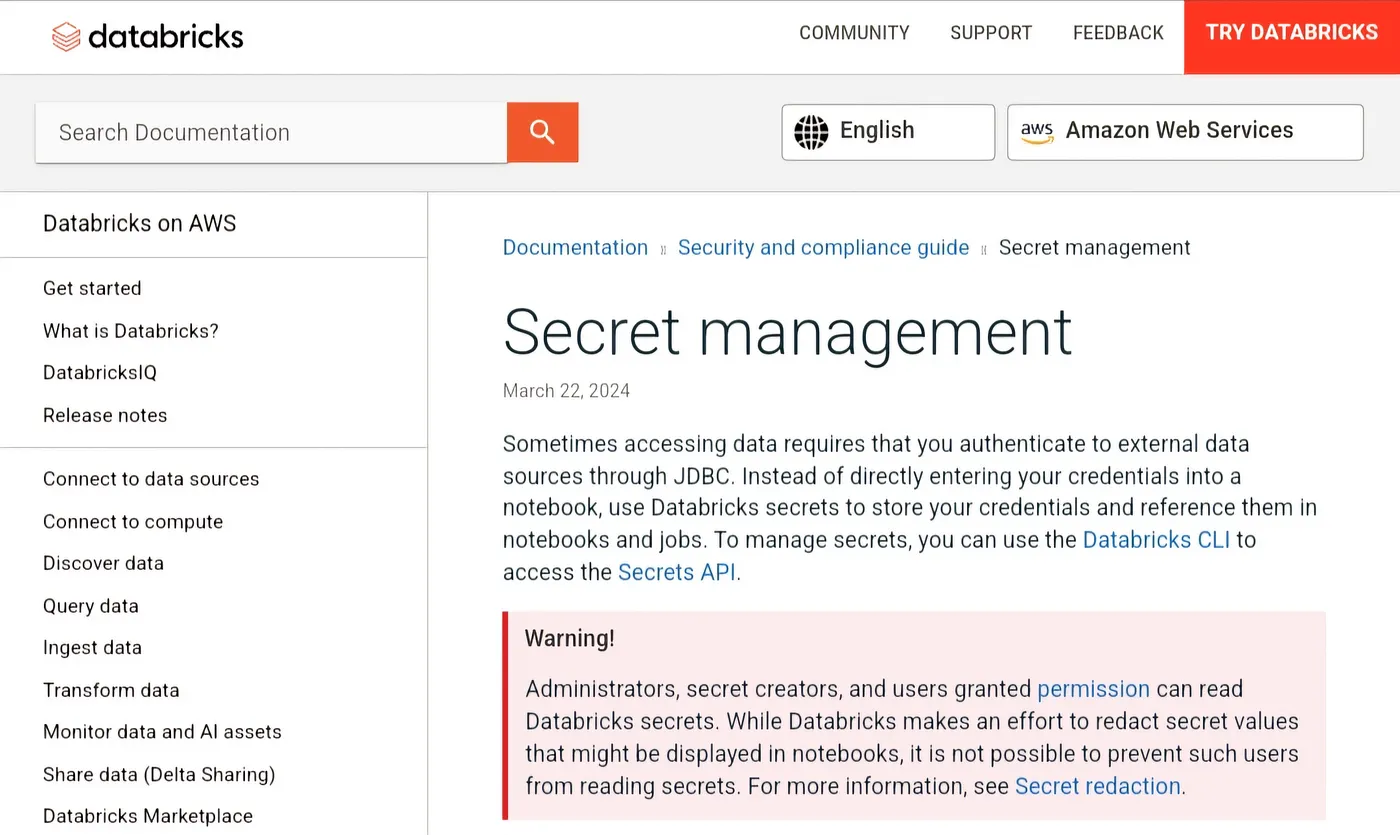Select the SUPPORT menu item
The image size is (1400, 835).
990,33
